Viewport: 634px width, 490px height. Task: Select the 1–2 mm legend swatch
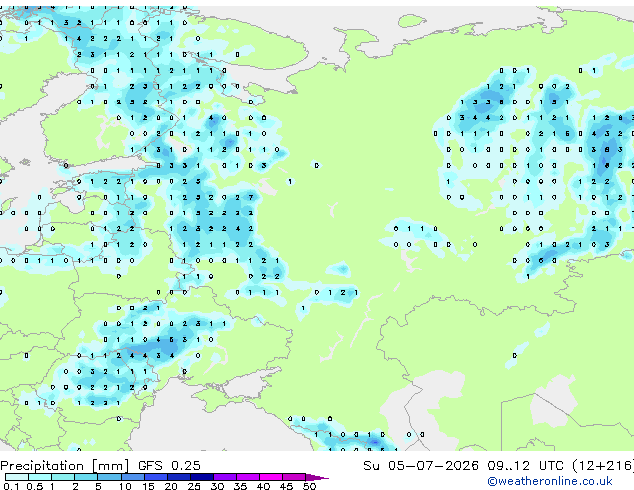coord(63,477)
